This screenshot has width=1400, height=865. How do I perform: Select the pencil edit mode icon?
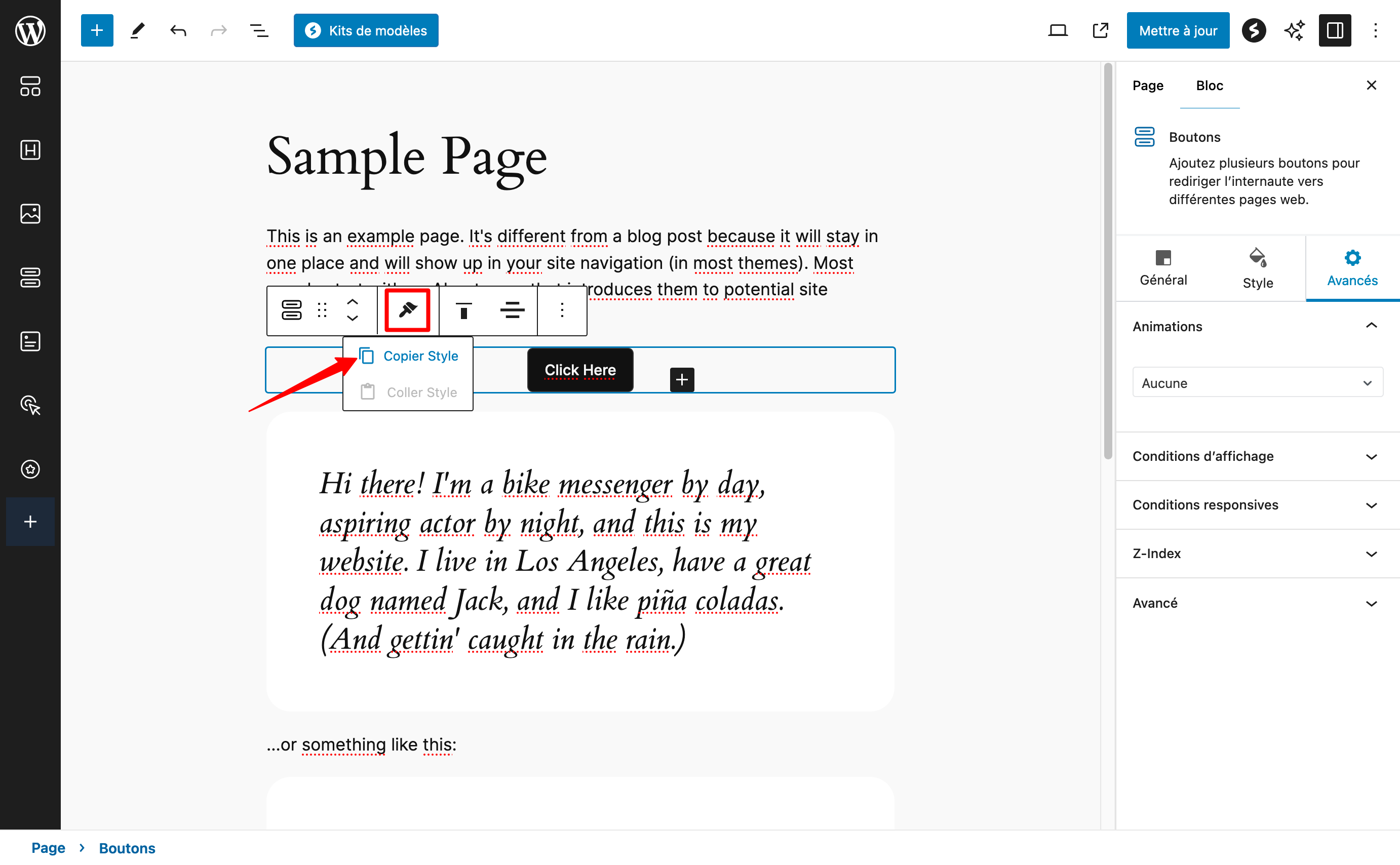click(x=137, y=30)
